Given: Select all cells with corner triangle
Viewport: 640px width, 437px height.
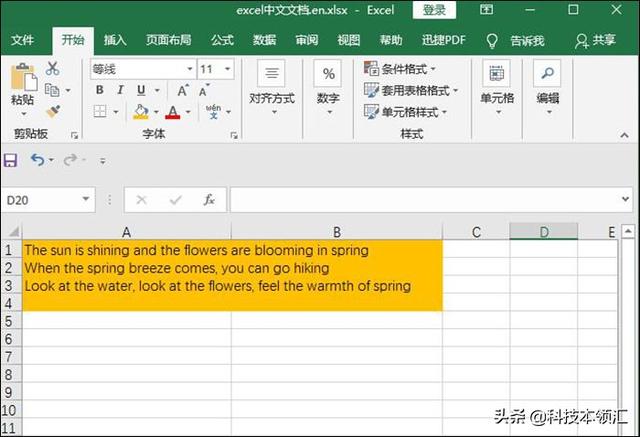Looking at the screenshot, I should click(x=12, y=232).
